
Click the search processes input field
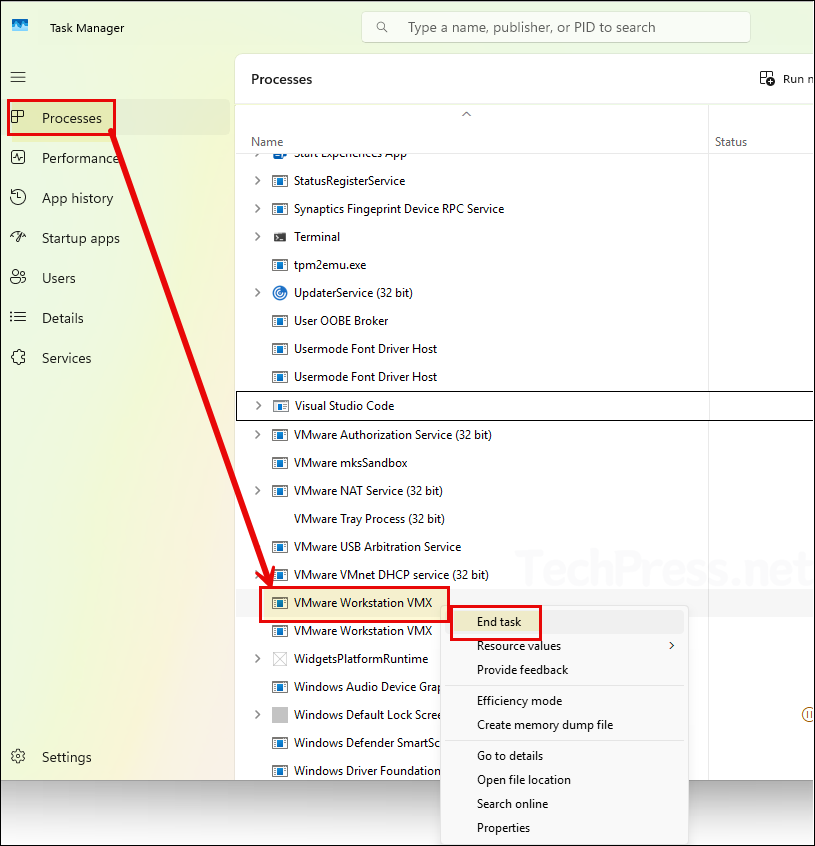click(x=555, y=27)
